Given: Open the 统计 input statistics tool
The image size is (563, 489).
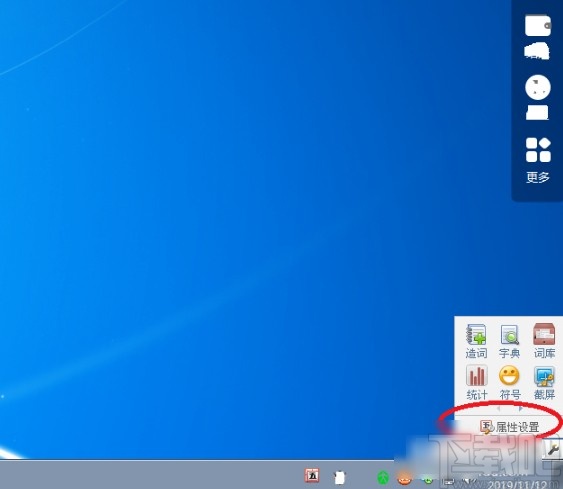Looking at the screenshot, I should pyautogui.click(x=477, y=383).
